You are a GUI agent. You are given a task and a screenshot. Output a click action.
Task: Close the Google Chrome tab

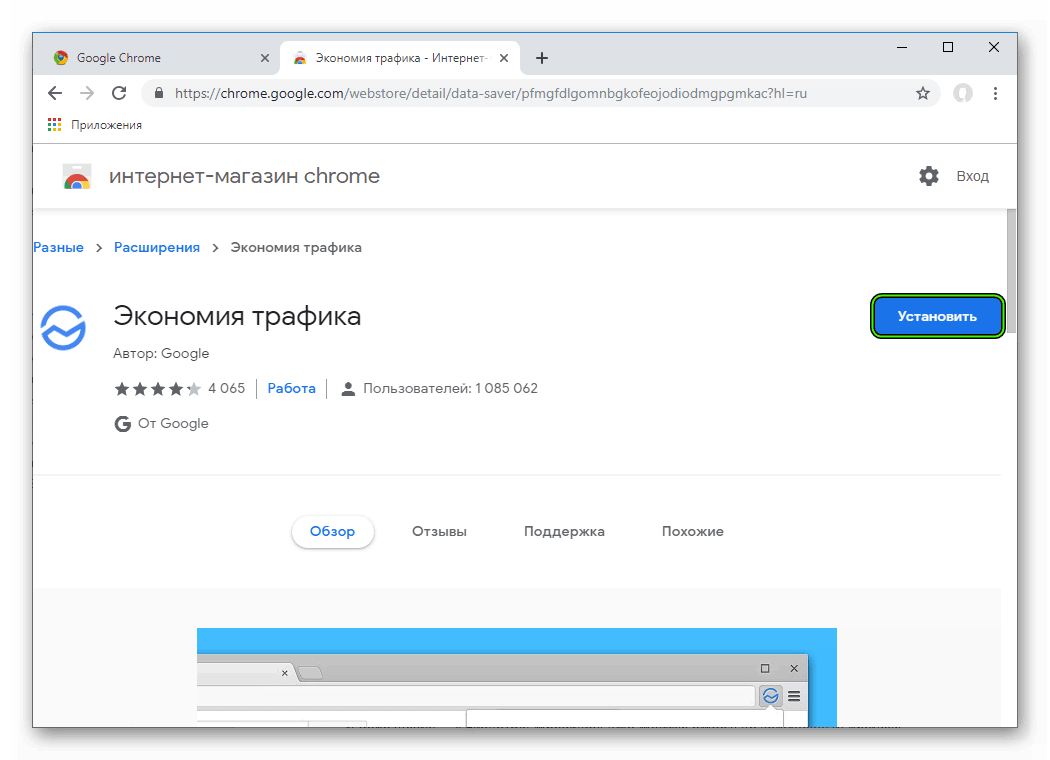[265, 58]
